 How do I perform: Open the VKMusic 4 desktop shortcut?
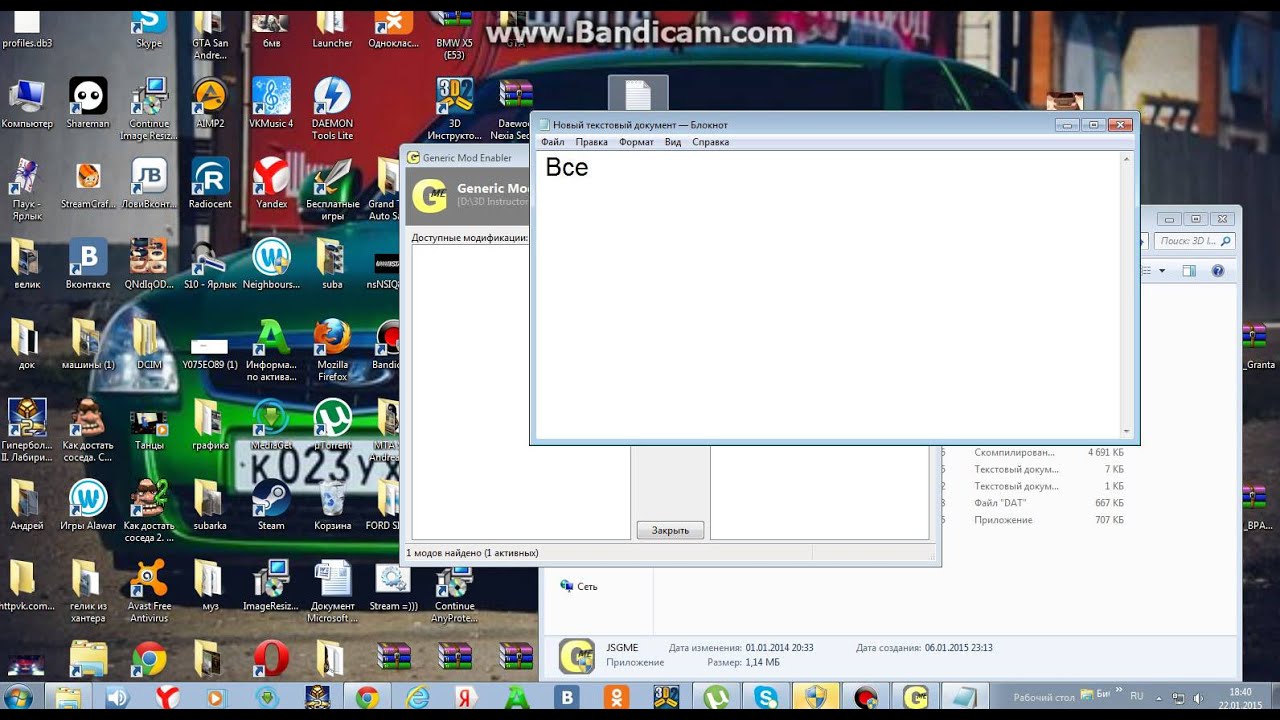pyautogui.click(x=271, y=103)
